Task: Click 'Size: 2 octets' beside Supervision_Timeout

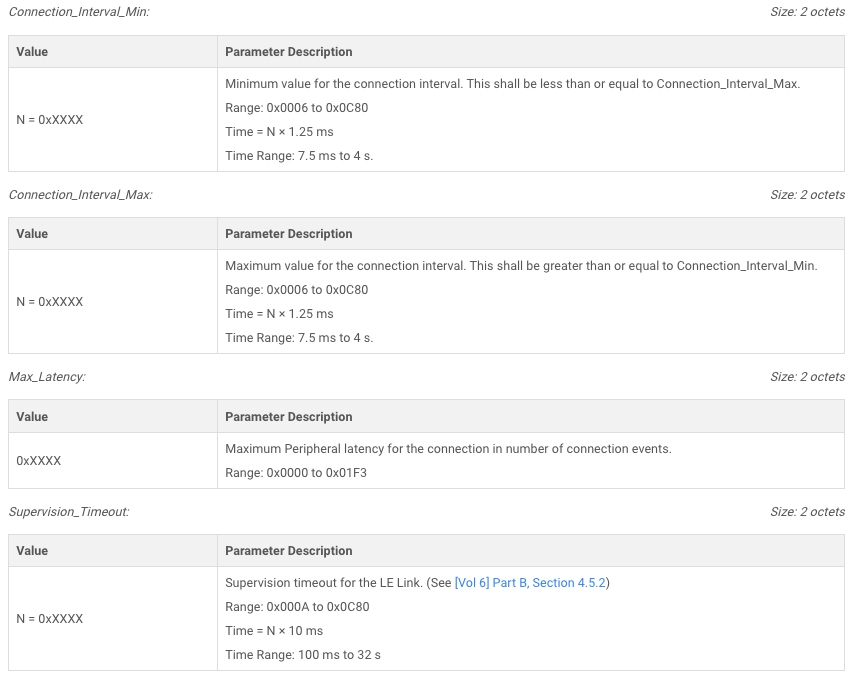Action: 807,512
